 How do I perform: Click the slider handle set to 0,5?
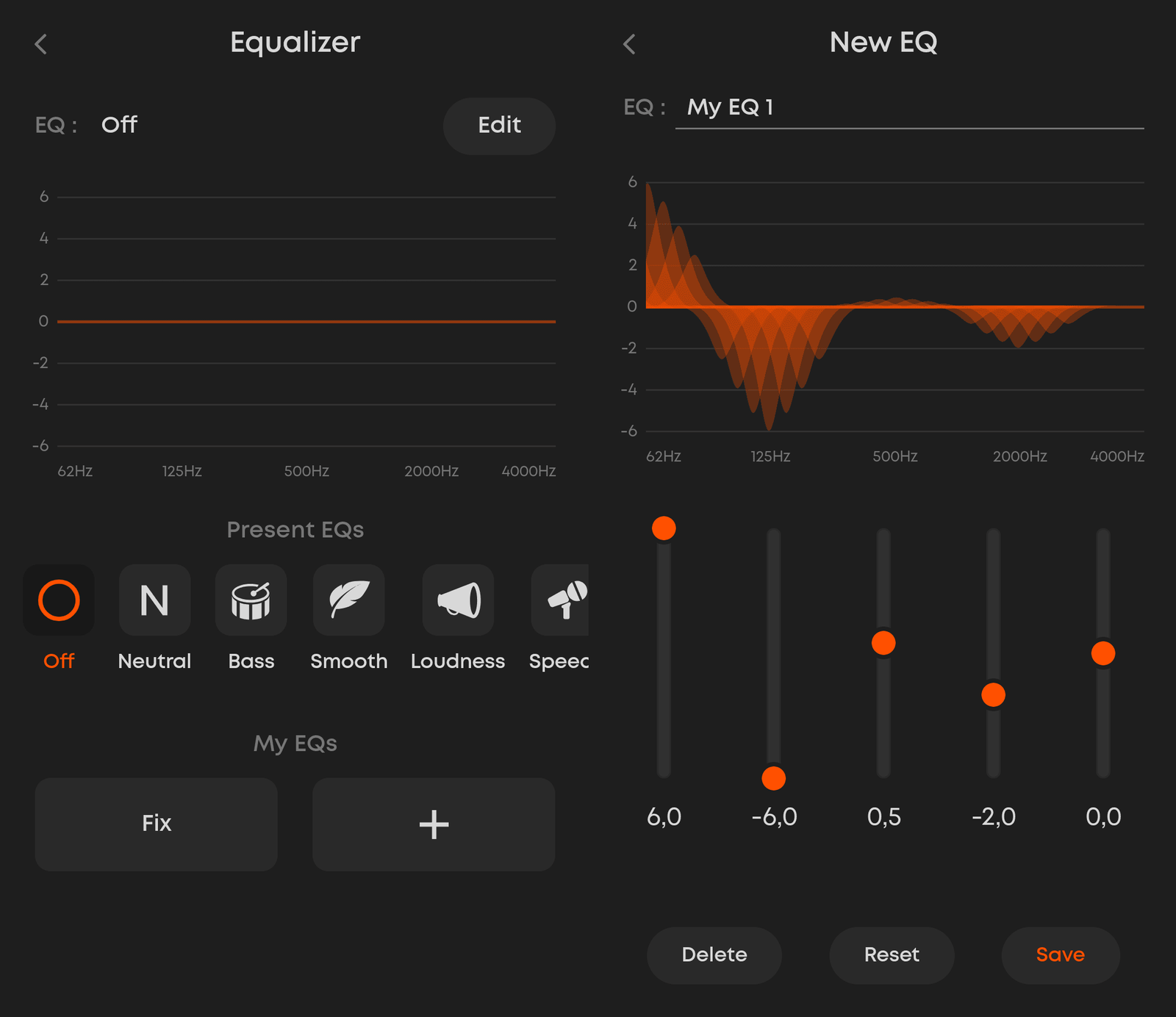tap(883, 643)
